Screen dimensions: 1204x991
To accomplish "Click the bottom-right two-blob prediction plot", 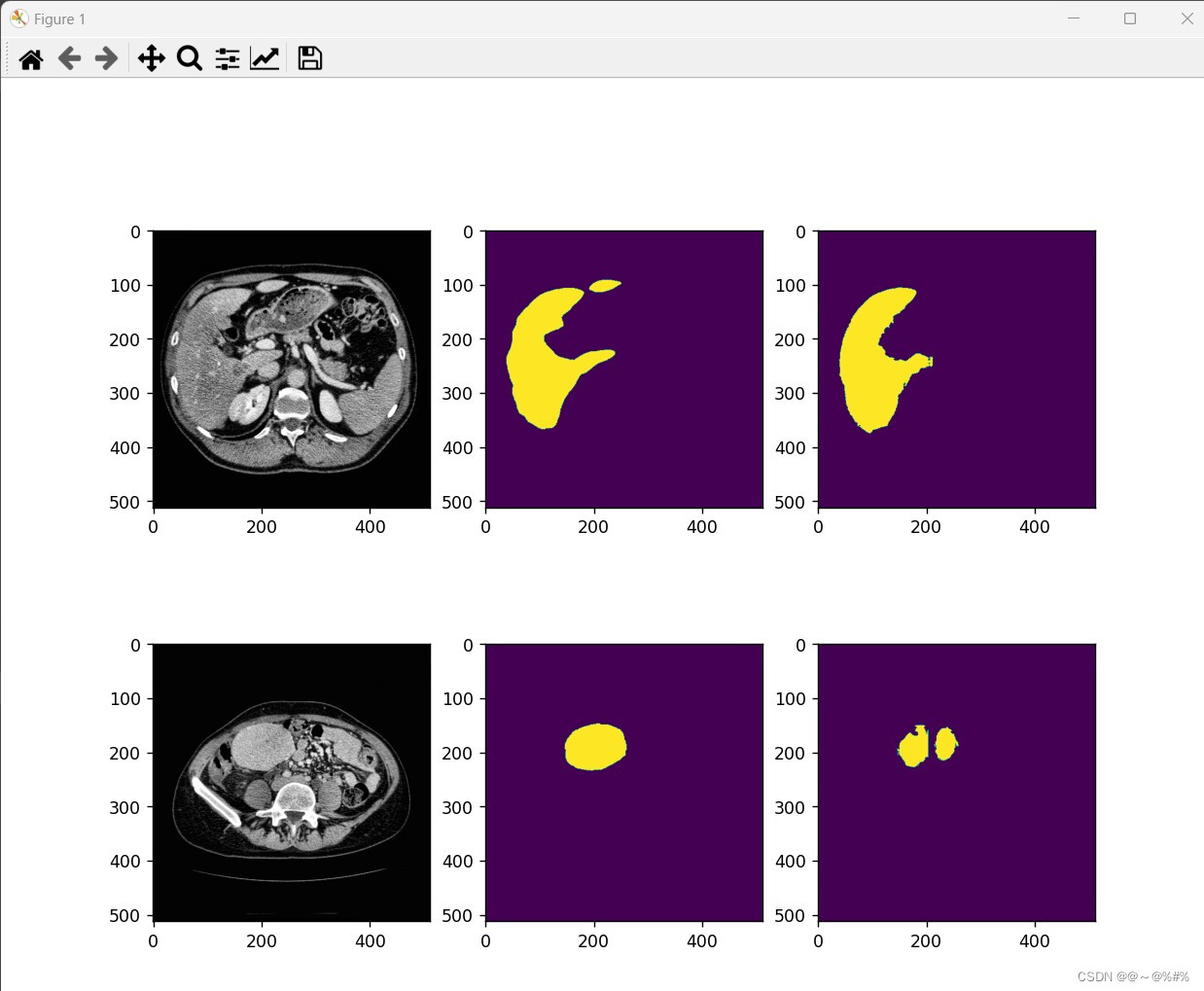I will [957, 783].
